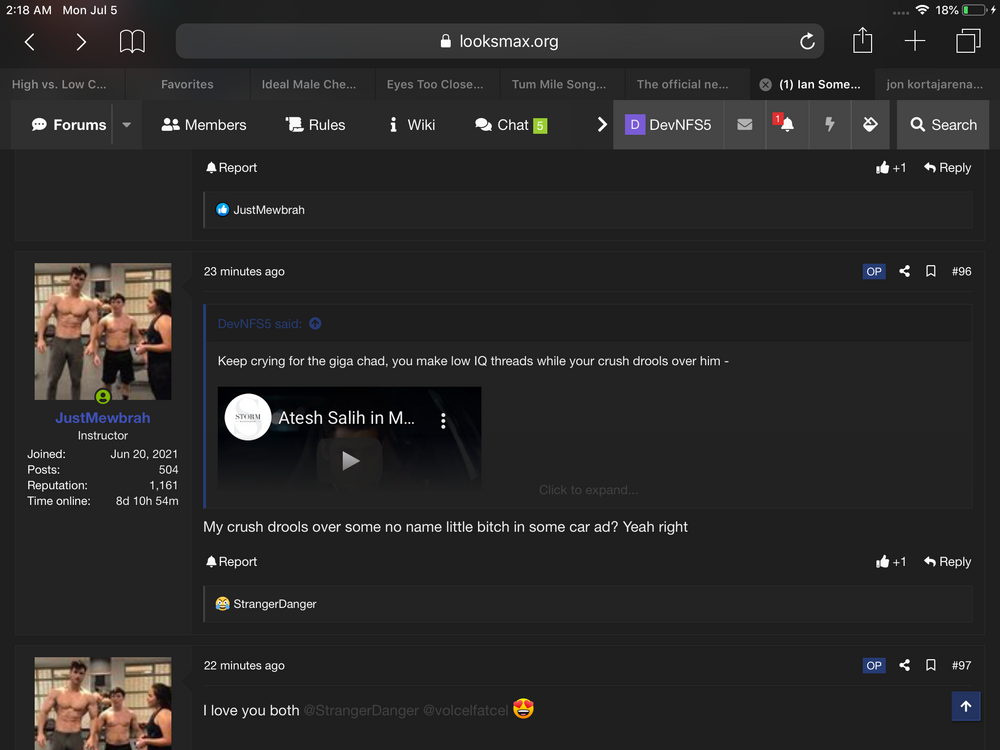The width and height of the screenshot is (1000, 750).
Task: Play the Atesh Salih embedded video
Action: [x=350, y=461]
